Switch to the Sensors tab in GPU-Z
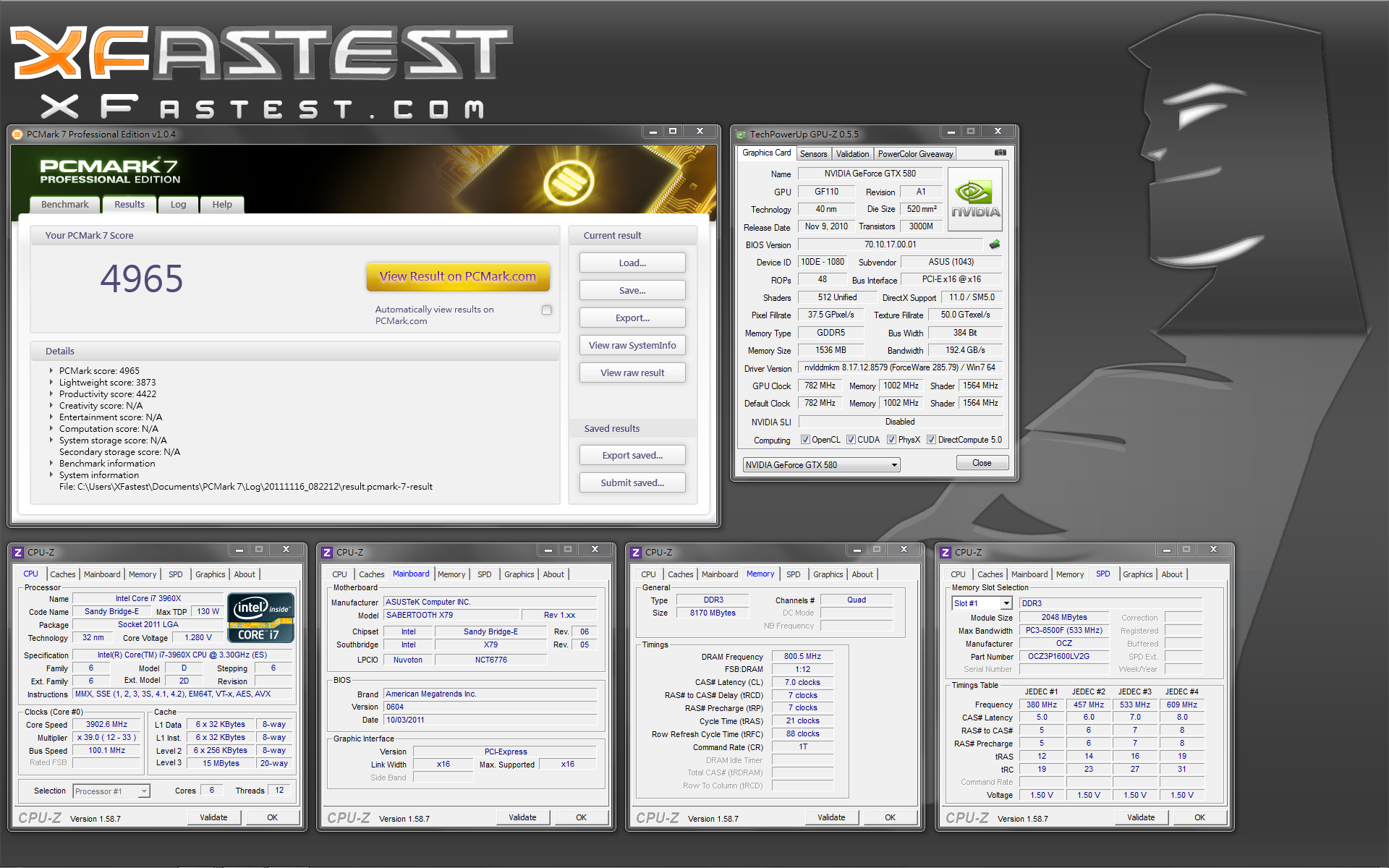Viewport: 1389px width, 868px height. click(x=813, y=154)
